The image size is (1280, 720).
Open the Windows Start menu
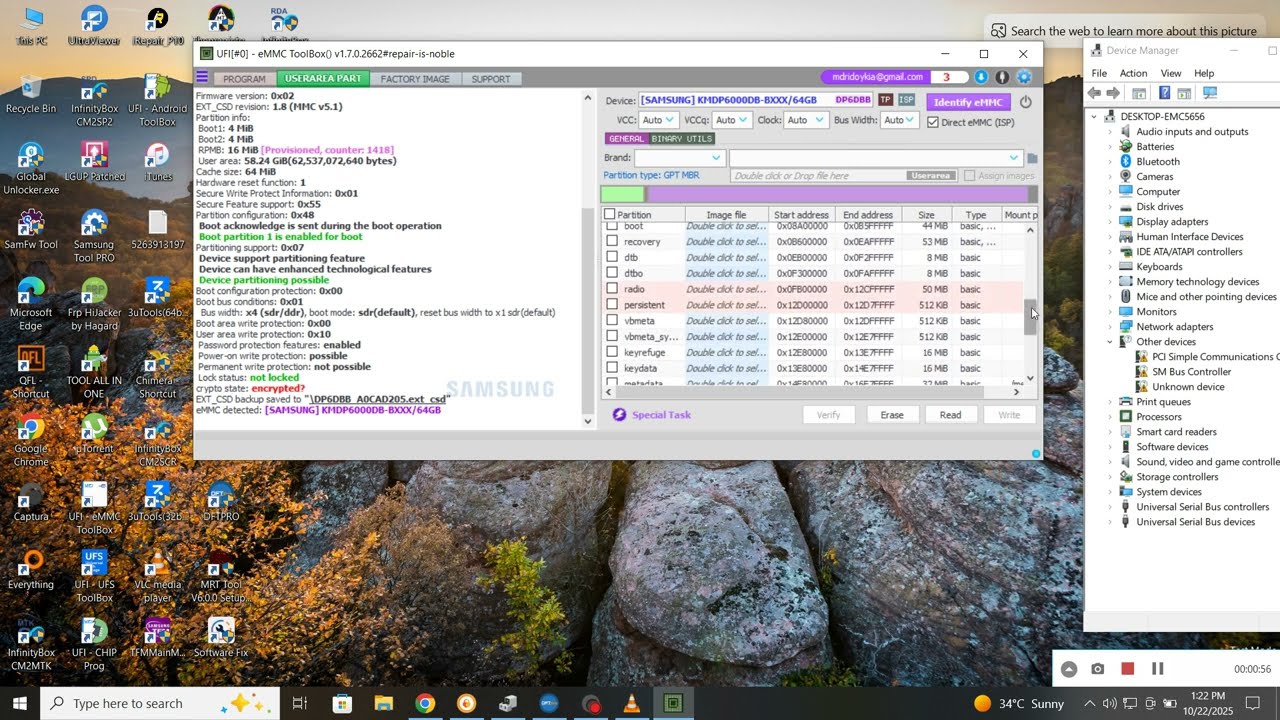pos(20,703)
